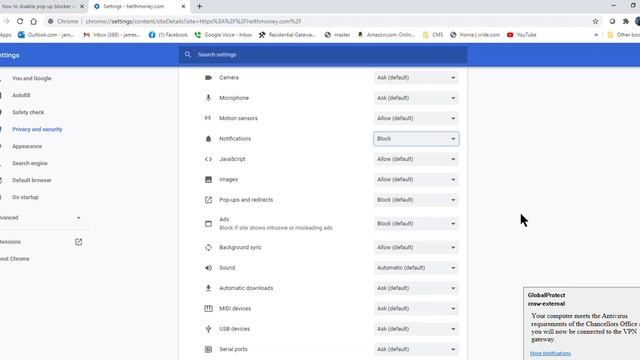Open the Gmail Inbox bookmark
This screenshot has width=640, height=360.
(x=112, y=35)
